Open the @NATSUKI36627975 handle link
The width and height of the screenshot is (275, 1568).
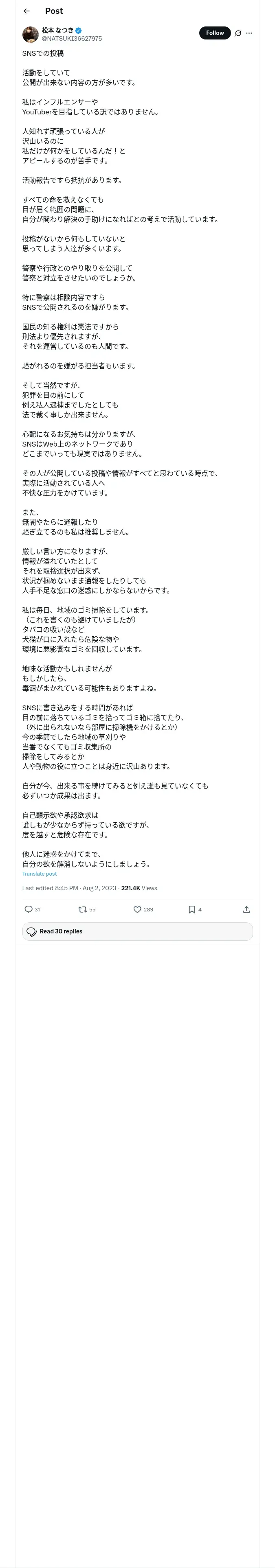click(x=71, y=38)
